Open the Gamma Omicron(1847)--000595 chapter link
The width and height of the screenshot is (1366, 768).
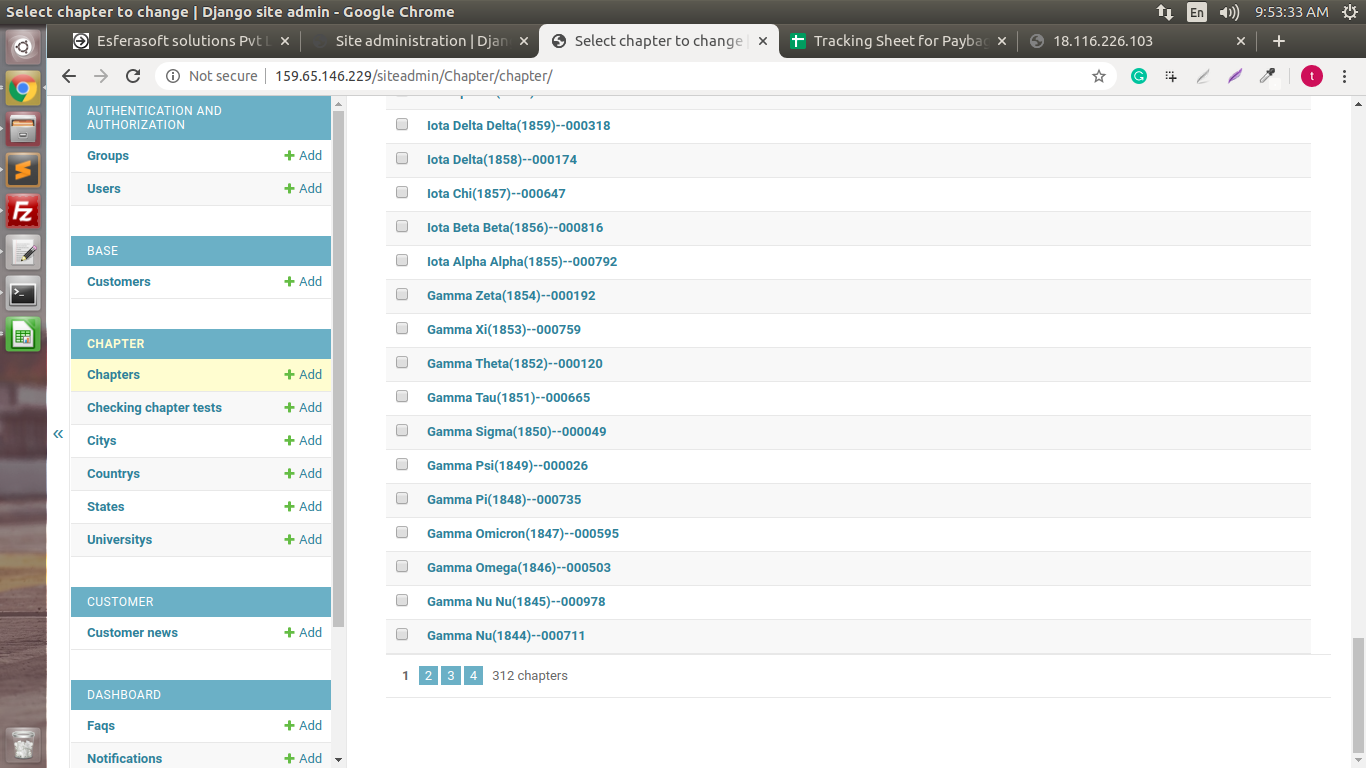pyautogui.click(x=522, y=534)
